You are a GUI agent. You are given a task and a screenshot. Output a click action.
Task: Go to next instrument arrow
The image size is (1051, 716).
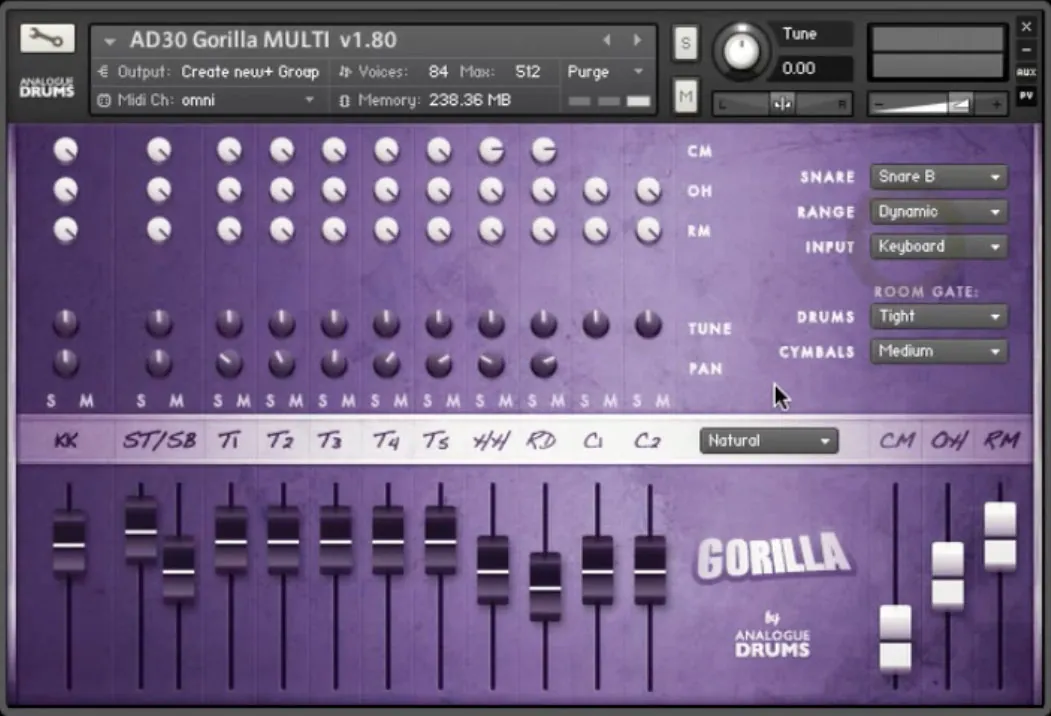coord(637,40)
